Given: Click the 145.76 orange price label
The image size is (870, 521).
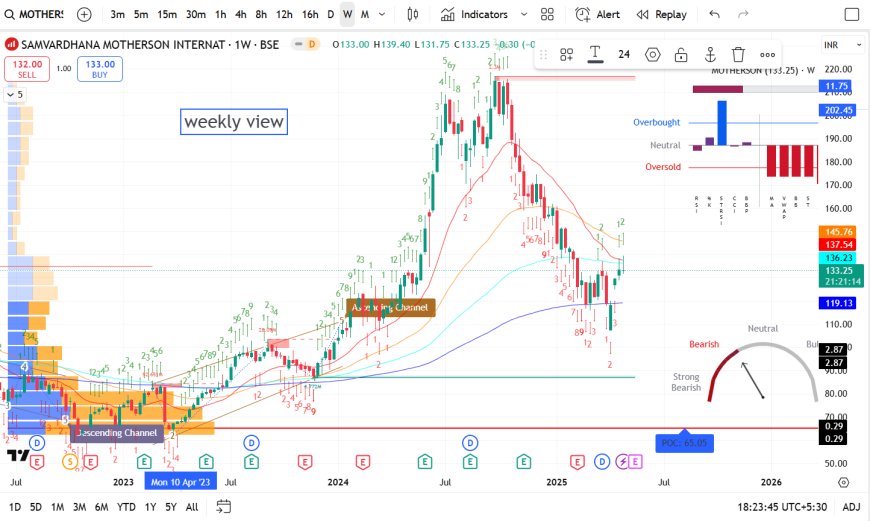Looking at the screenshot, I should [838, 232].
